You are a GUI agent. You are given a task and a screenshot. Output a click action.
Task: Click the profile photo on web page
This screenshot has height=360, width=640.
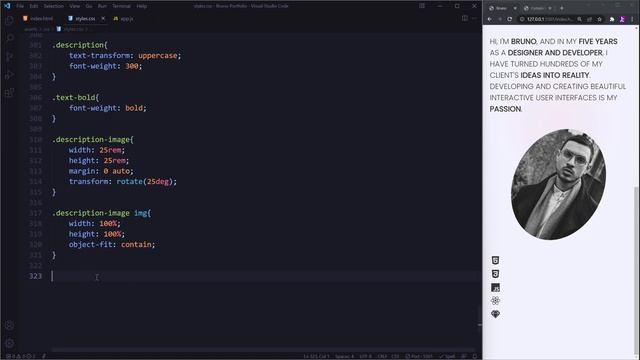pos(558,184)
